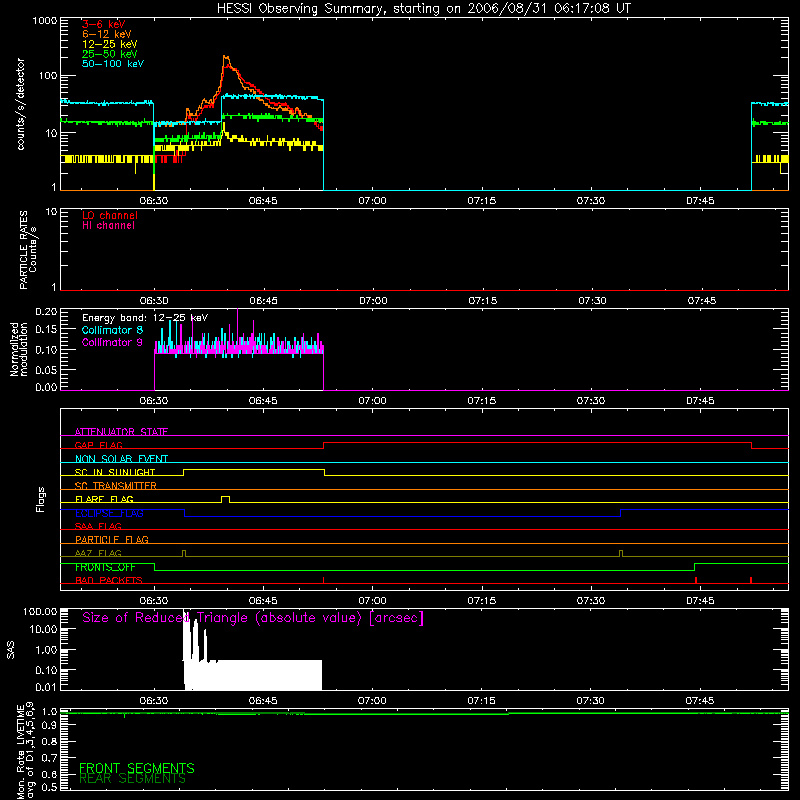This screenshot has height=800, width=800.
Task: Click the 07:15 tick label under the modulation plot
Action: tap(482, 401)
